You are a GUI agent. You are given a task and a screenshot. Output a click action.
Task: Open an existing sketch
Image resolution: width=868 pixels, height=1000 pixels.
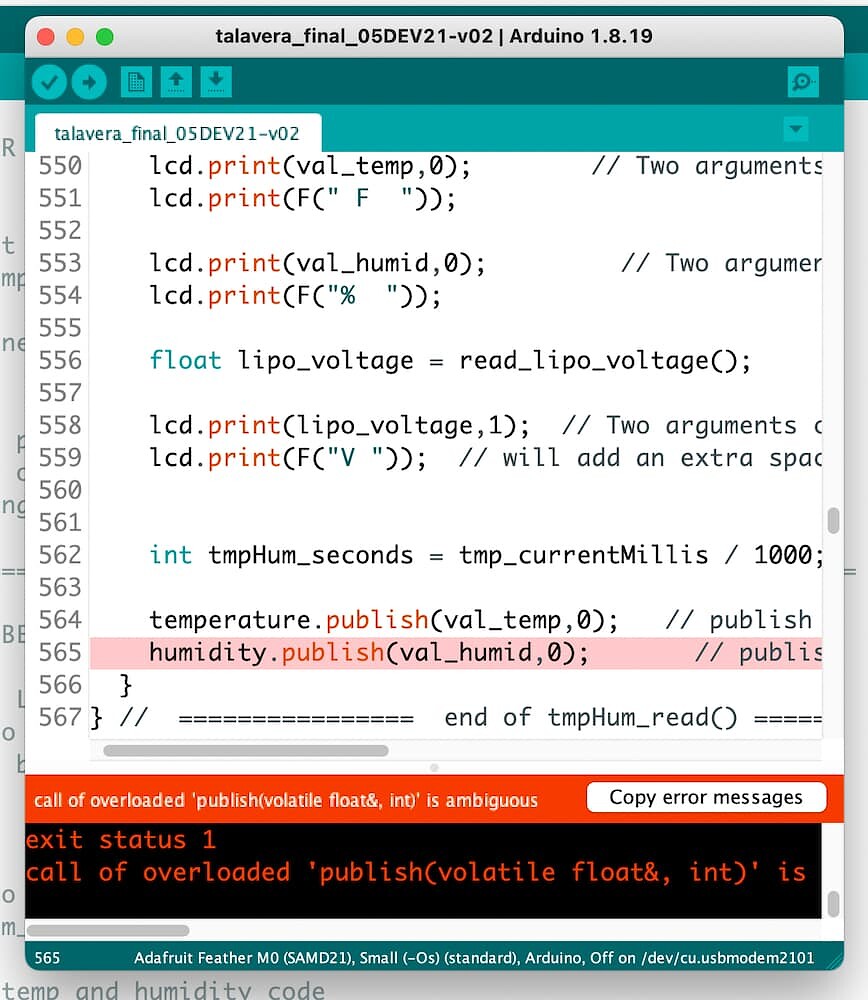coord(176,82)
